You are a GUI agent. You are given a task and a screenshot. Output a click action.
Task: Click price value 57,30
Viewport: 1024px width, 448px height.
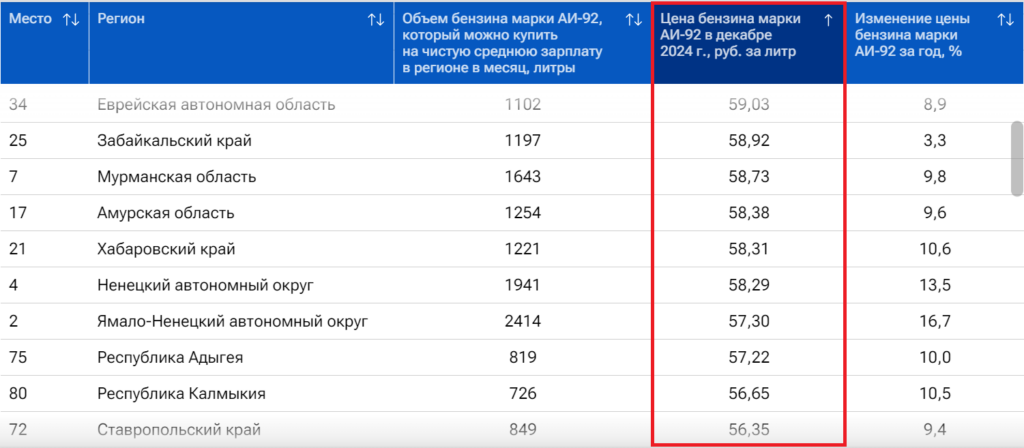click(750, 321)
